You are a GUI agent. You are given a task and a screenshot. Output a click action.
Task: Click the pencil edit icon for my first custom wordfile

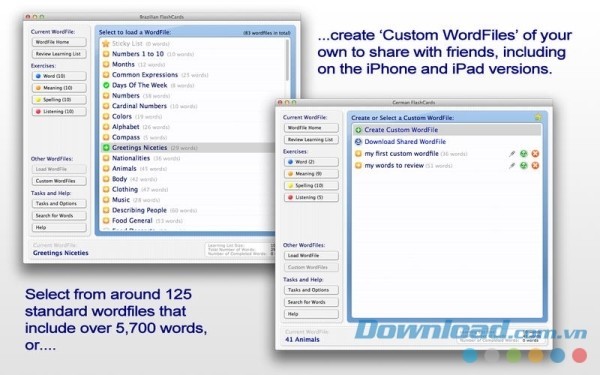pos(512,154)
